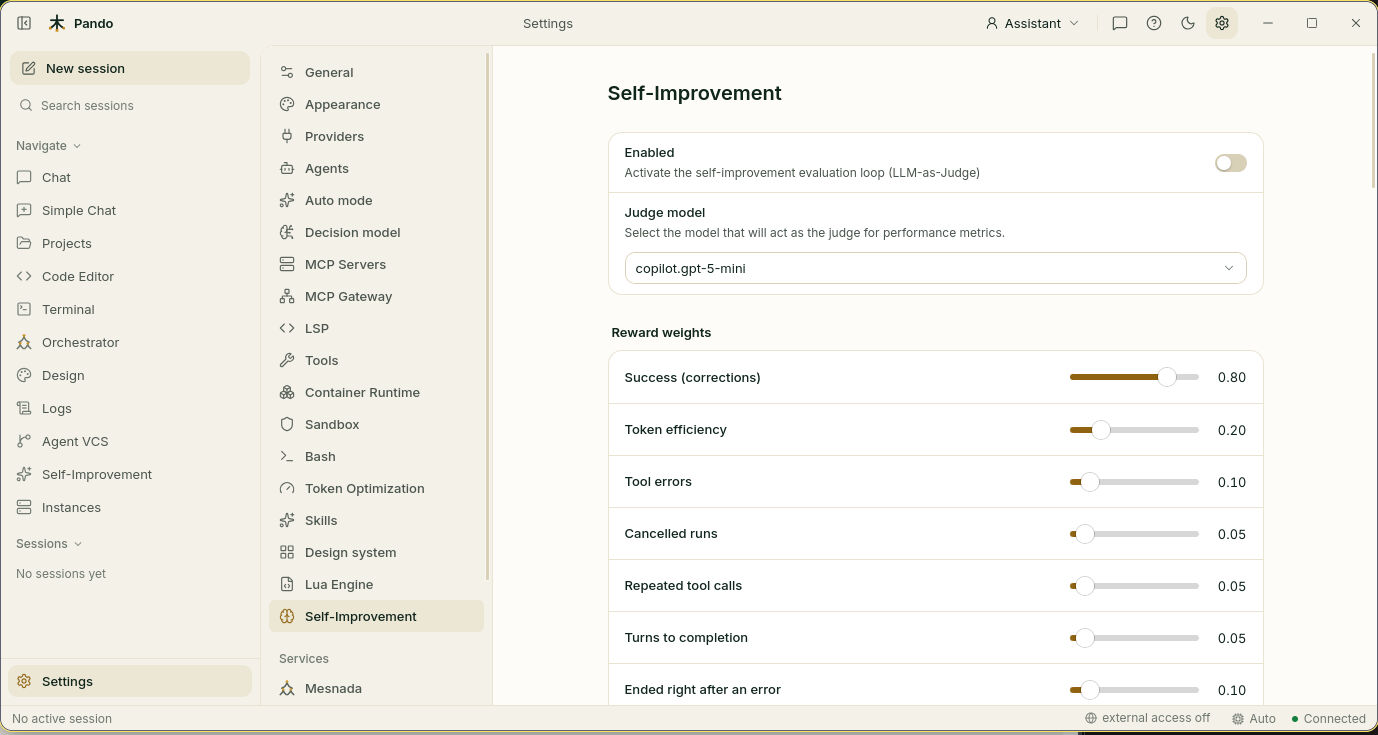Viewport: 1378px width, 735px height.
Task: Open the chat bubble icon in title bar
Action: (x=1120, y=23)
